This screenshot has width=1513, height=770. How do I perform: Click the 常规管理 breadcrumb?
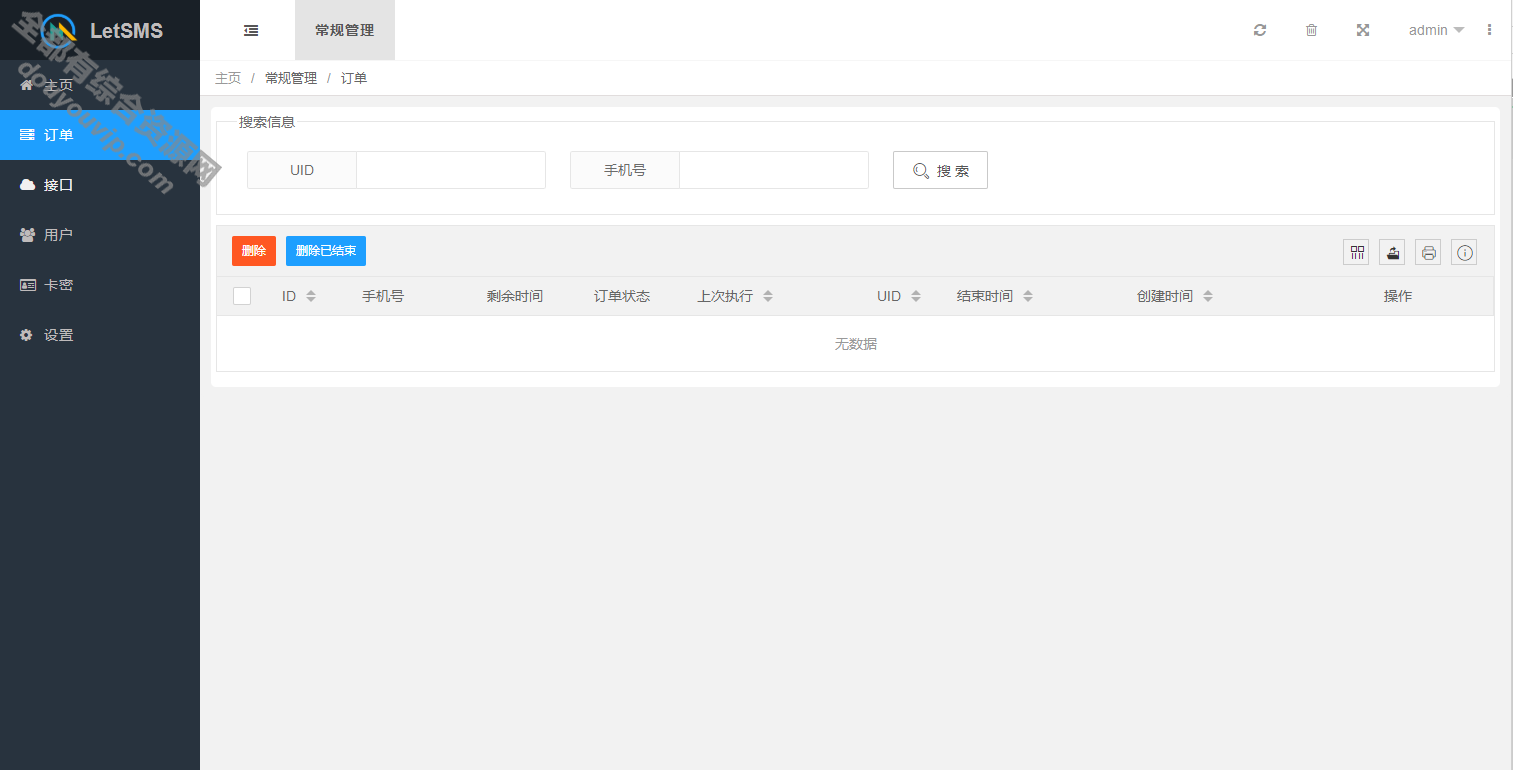tap(291, 78)
